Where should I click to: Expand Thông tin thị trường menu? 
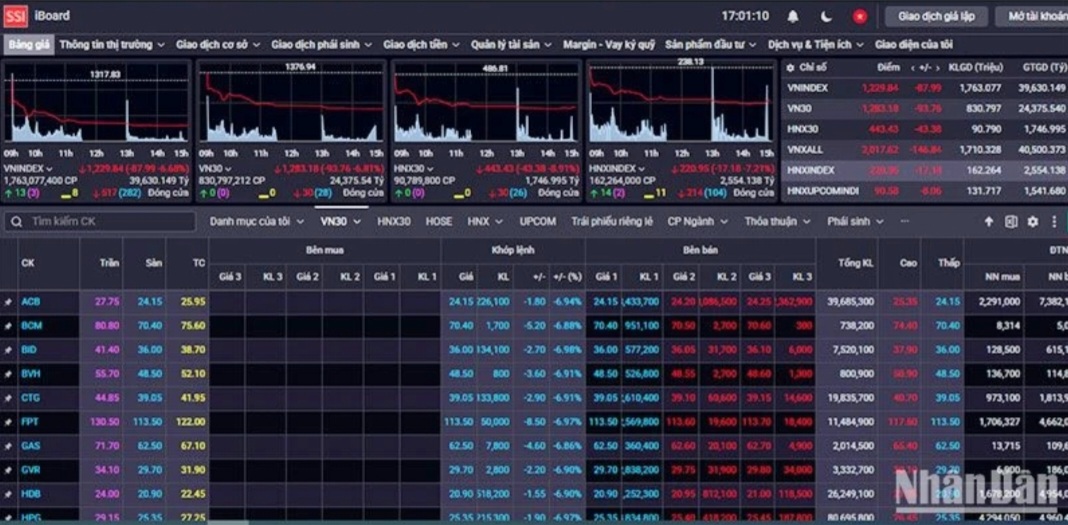112,45
